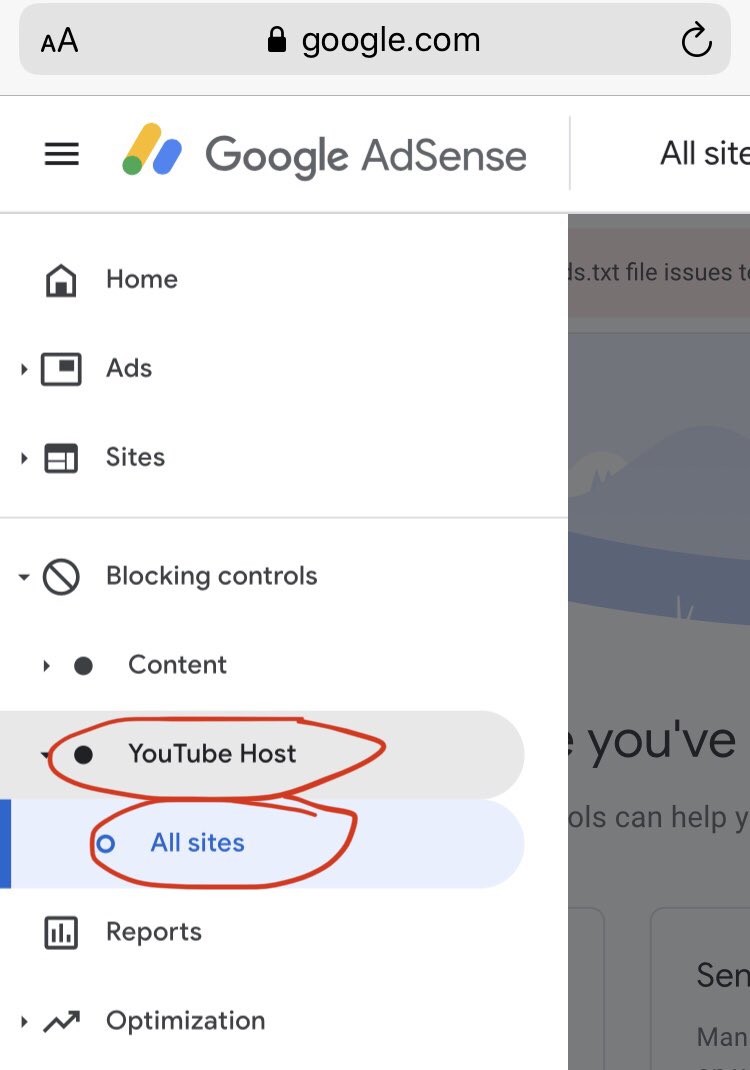Collapse the YouTube Host submenu arrow
Screen dimensions: 750x1070
(x=45, y=754)
